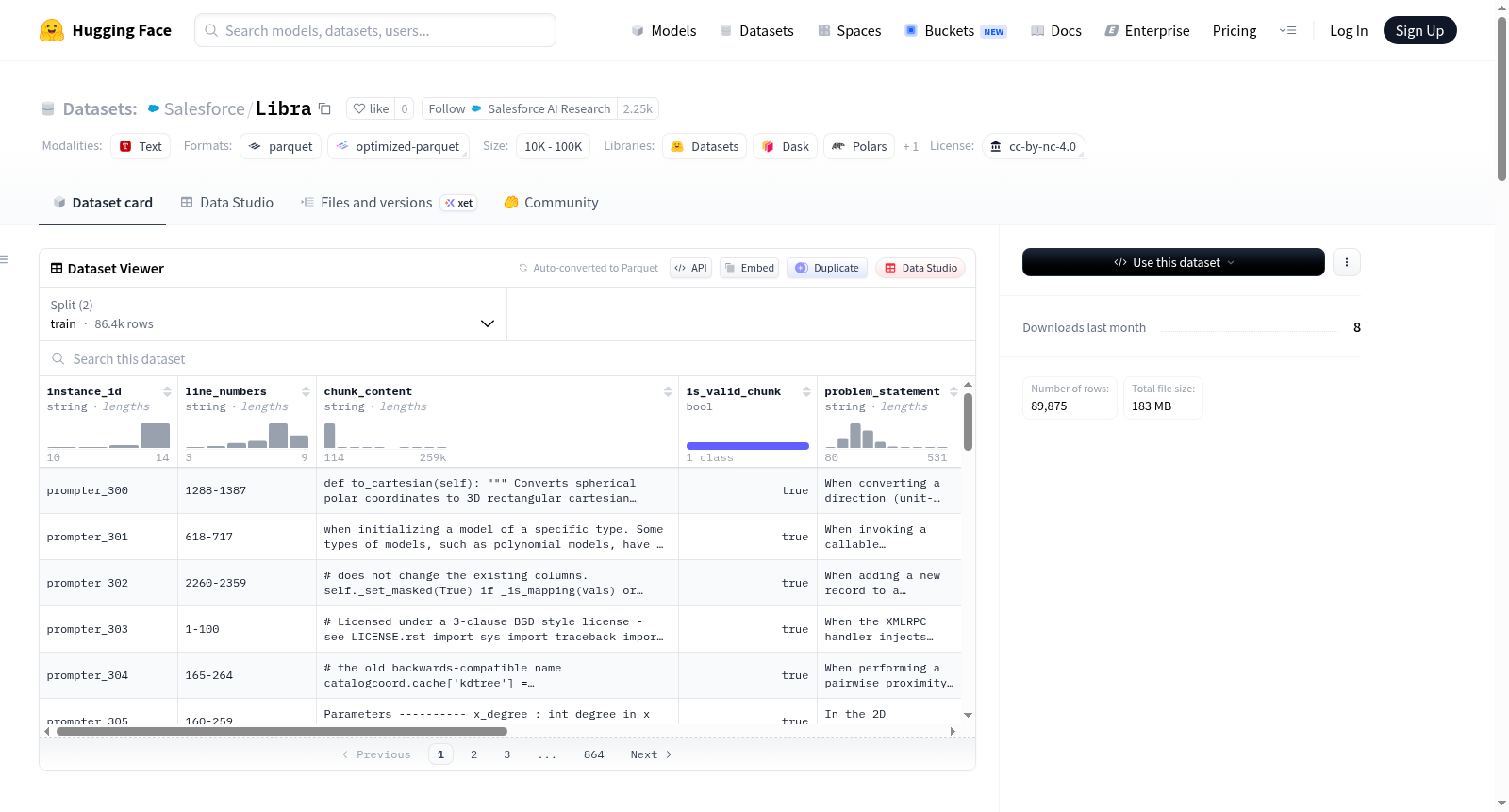Open Buckets page
Viewport: 1509px width, 812px height.
(x=955, y=30)
